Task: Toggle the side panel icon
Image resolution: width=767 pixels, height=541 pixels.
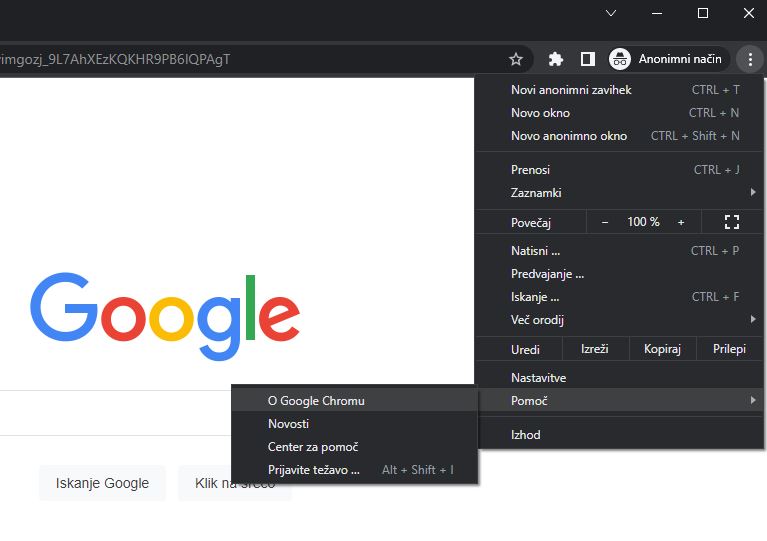Action: 587,59
